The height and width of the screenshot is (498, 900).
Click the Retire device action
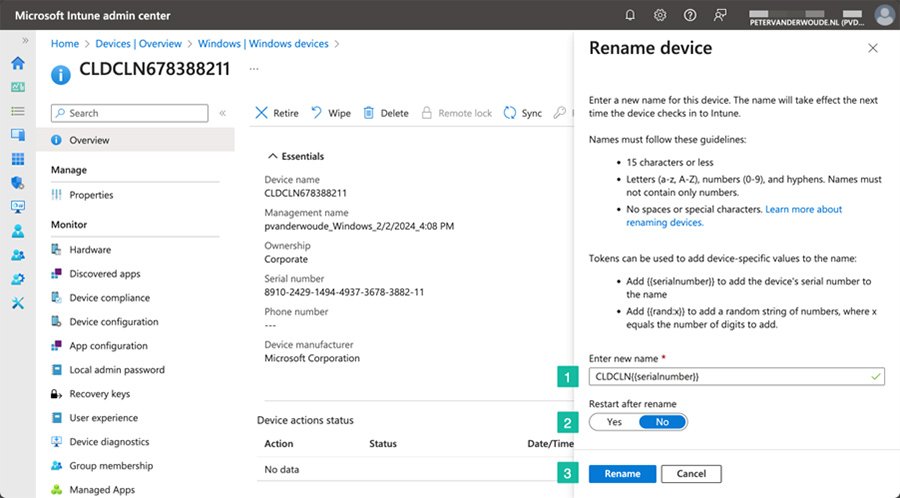click(277, 113)
